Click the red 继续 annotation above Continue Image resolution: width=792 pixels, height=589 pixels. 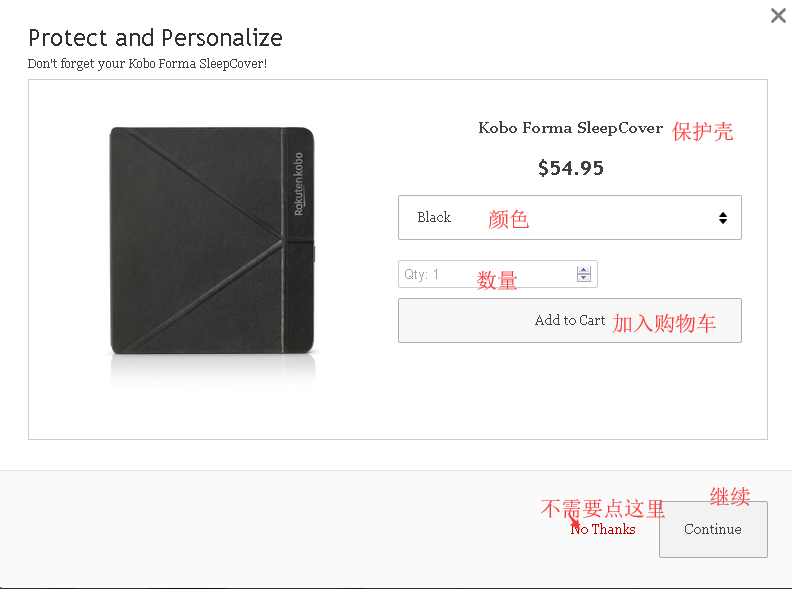[x=730, y=496]
